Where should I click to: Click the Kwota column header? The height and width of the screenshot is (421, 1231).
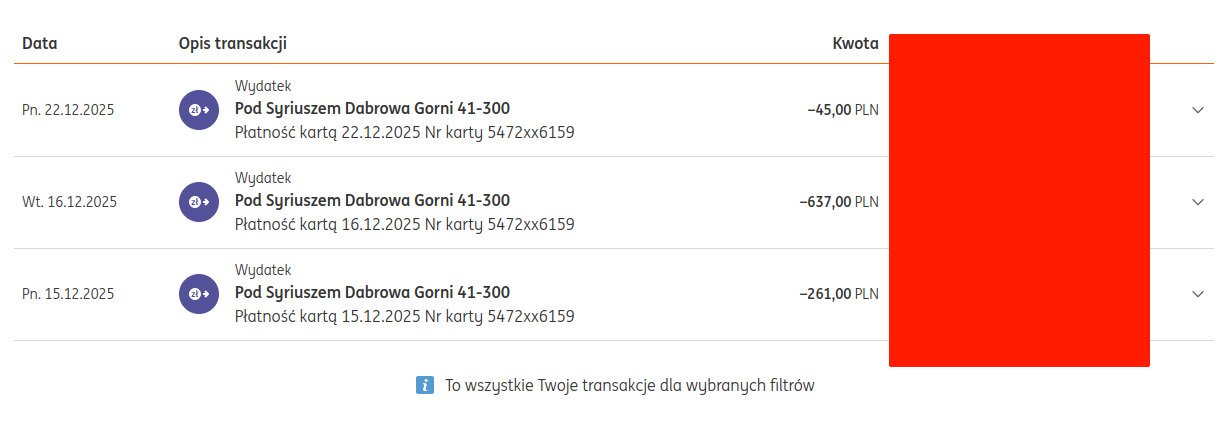tap(855, 43)
